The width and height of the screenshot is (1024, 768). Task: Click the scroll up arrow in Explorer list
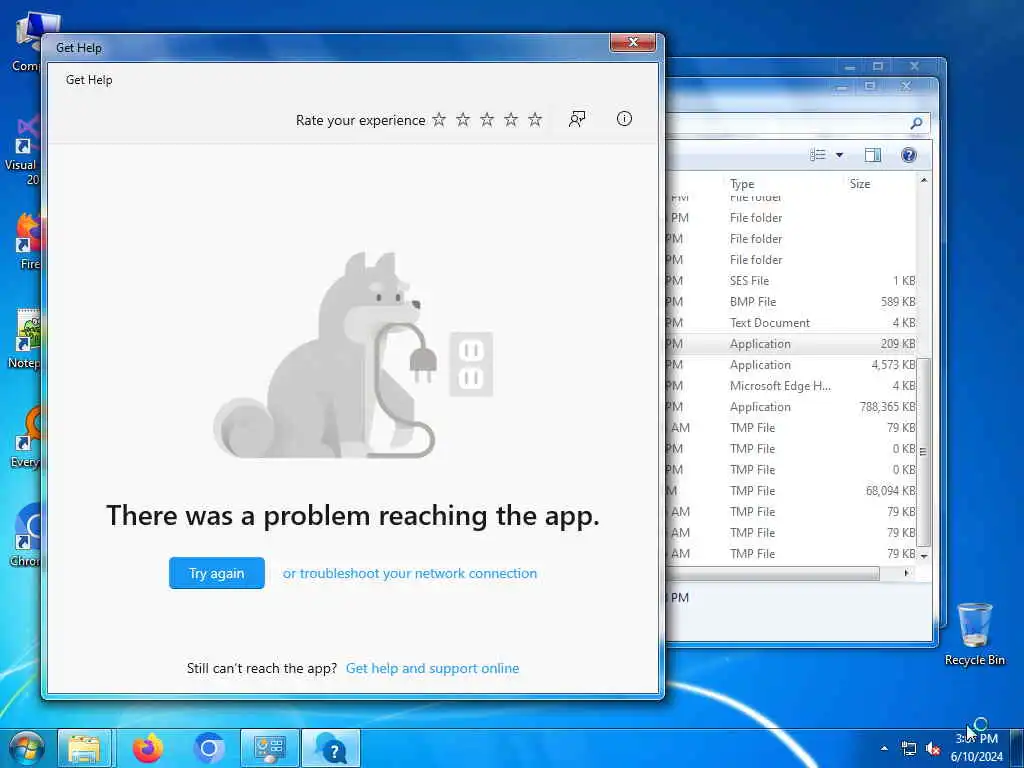(923, 180)
